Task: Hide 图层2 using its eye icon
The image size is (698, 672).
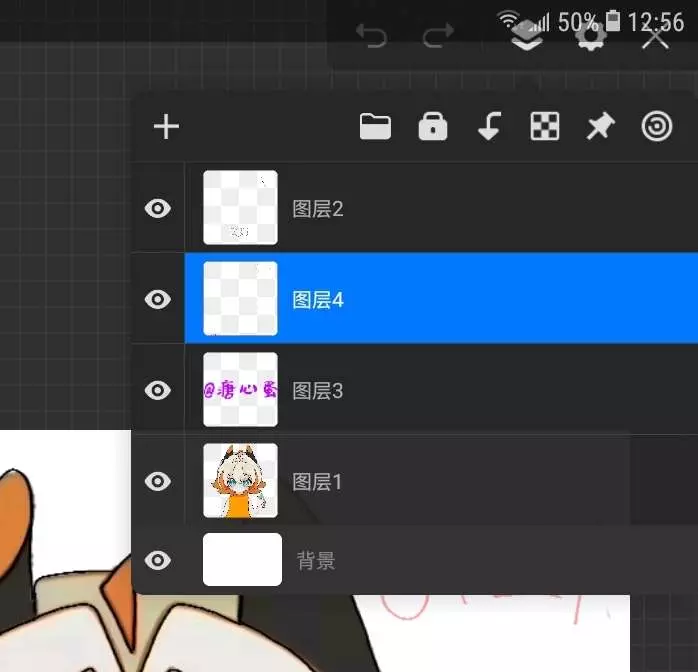Action: (x=158, y=208)
